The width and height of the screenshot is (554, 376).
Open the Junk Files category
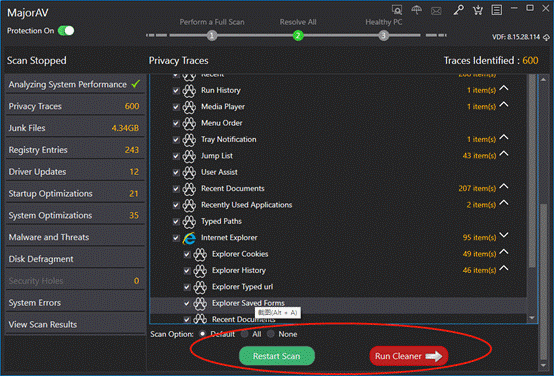75,128
